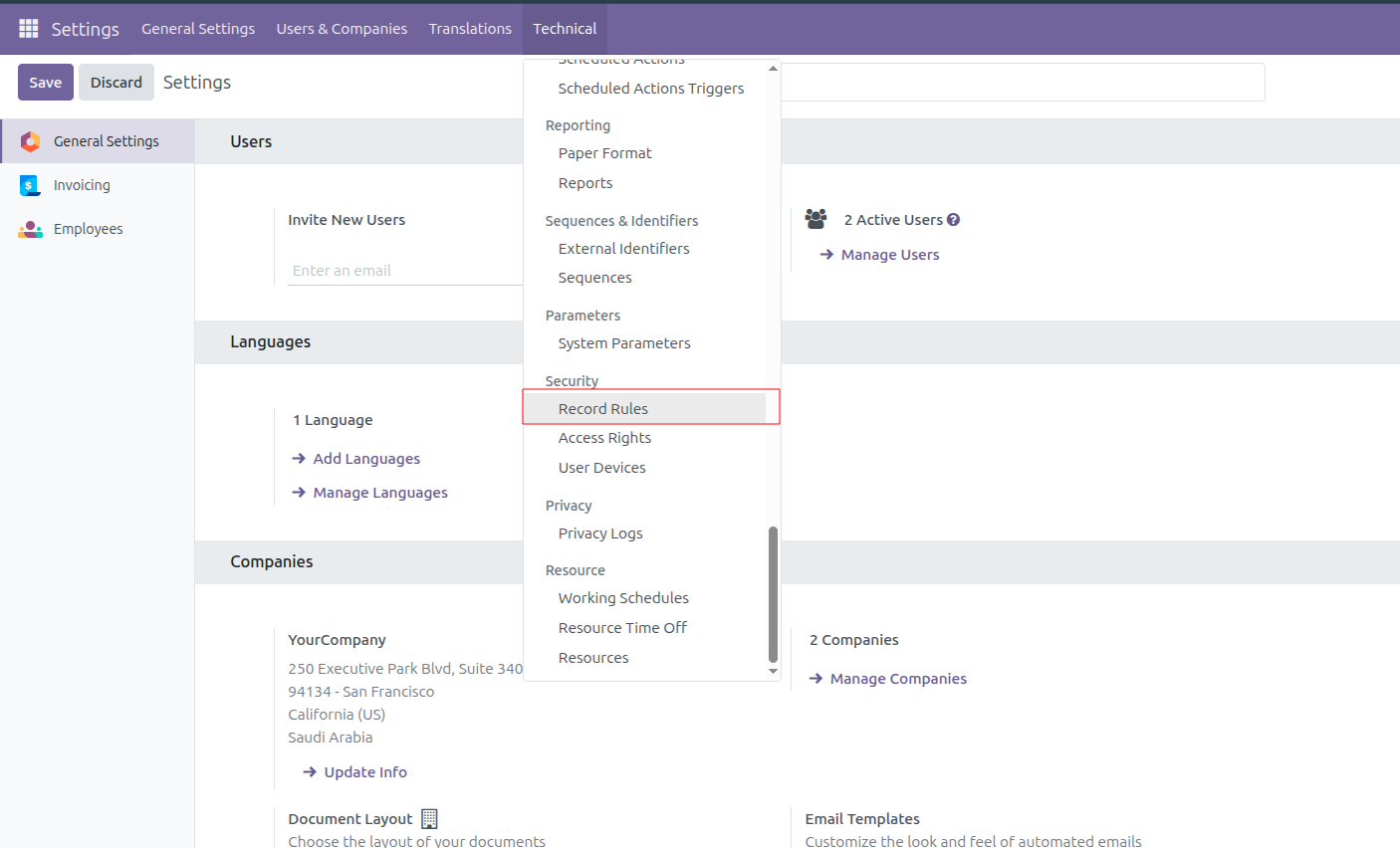Choose Access Rights in the menu
Image resolution: width=1400 pixels, height=848 pixels.
tap(604, 438)
